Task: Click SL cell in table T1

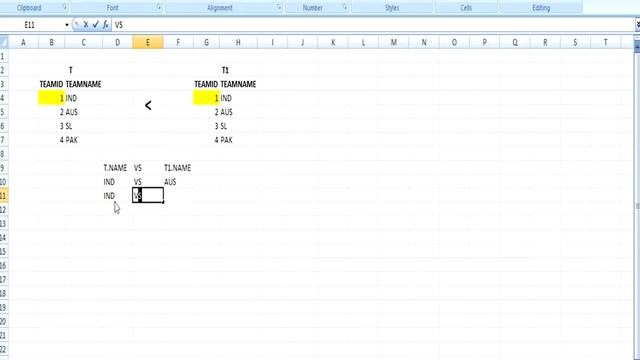Action: coord(238,126)
